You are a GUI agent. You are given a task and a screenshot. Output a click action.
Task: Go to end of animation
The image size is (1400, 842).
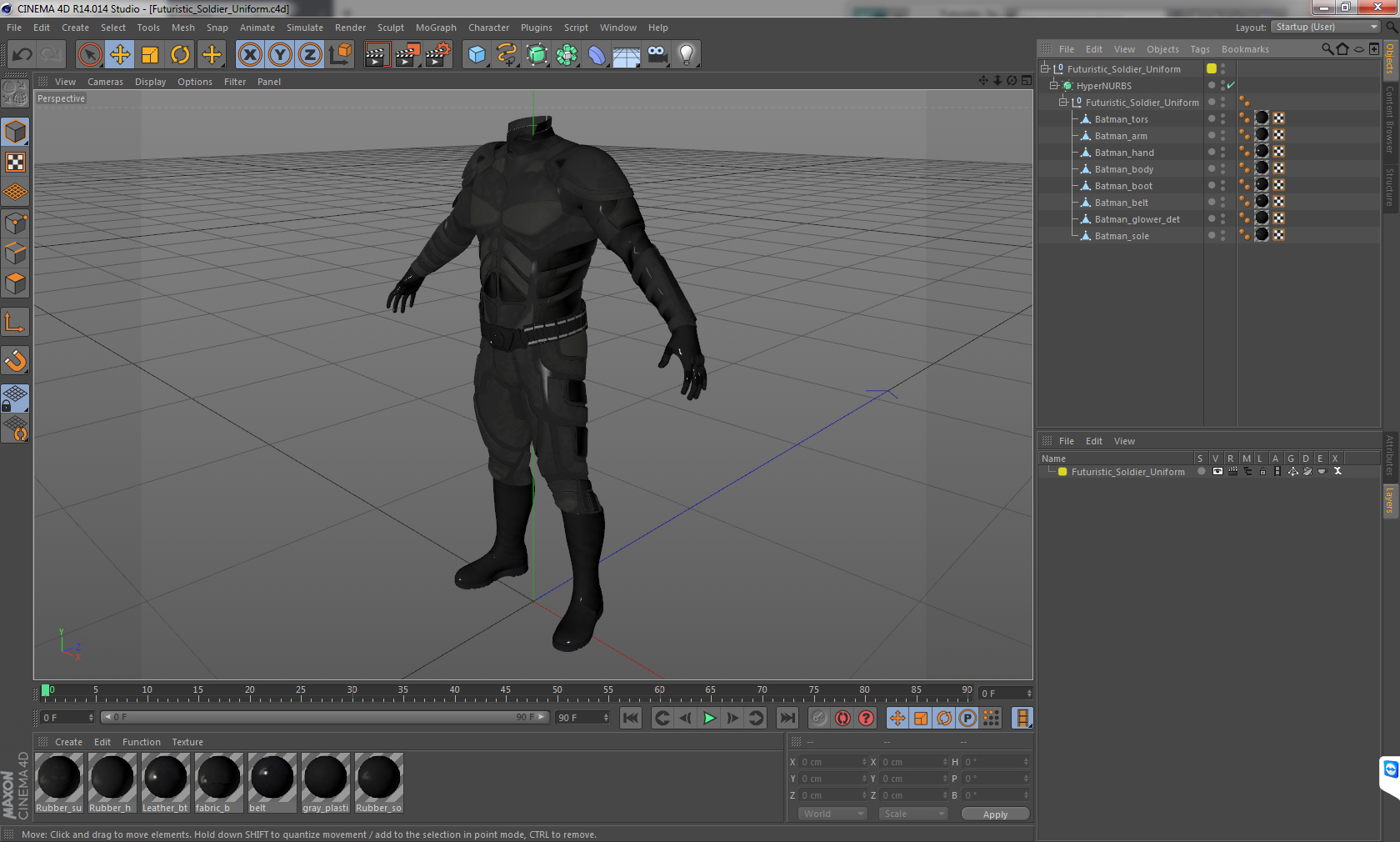(787, 718)
